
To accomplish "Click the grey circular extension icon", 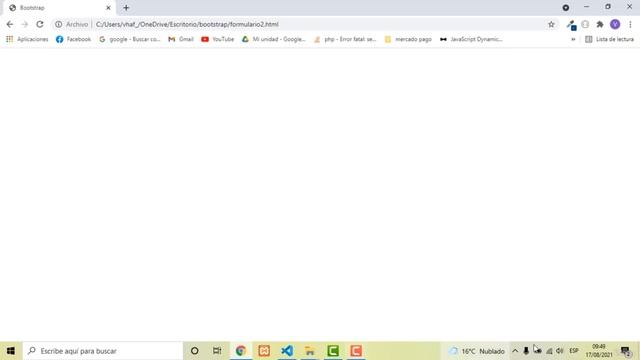I will point(585,24).
